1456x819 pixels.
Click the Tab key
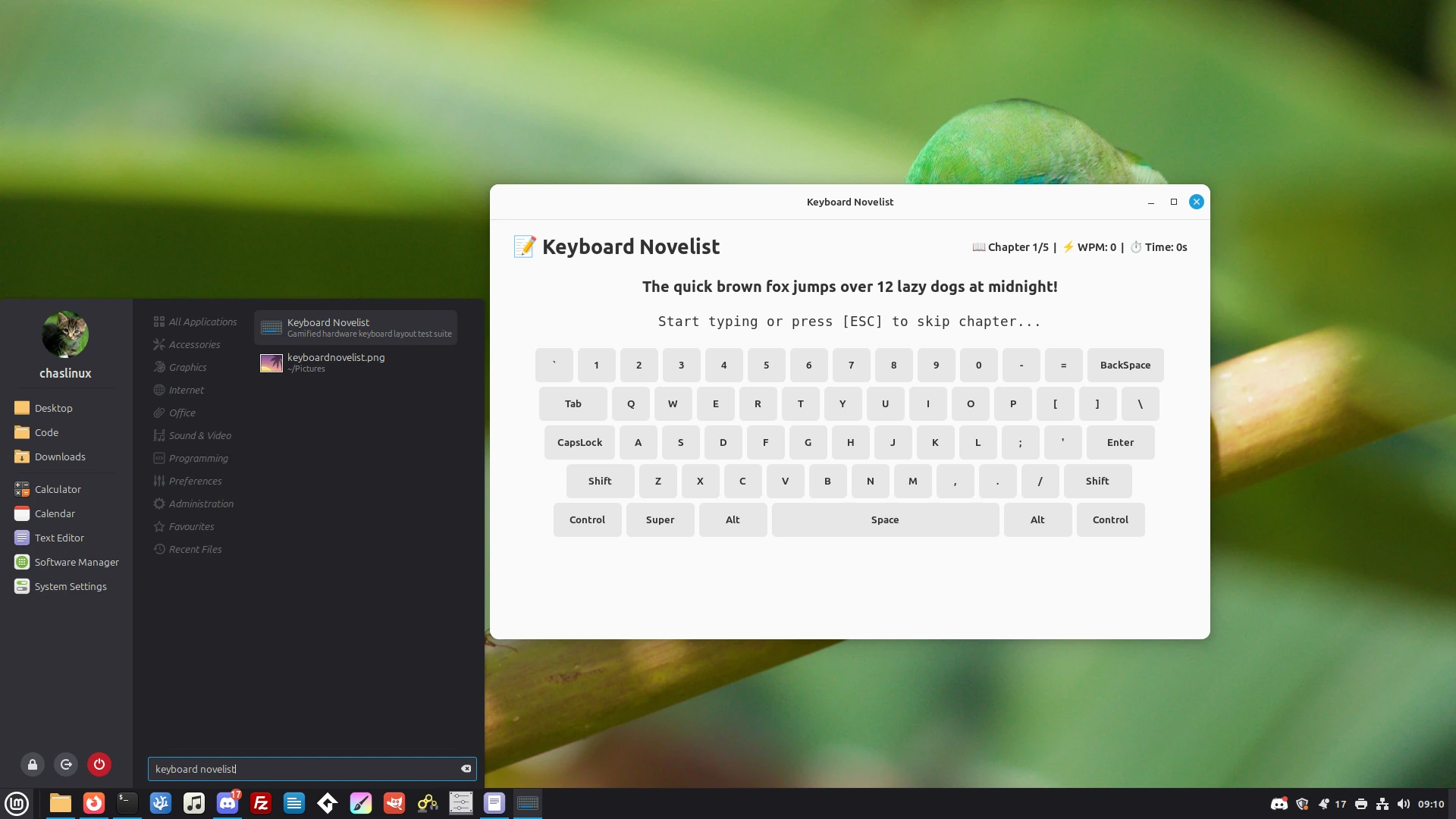coord(573,404)
